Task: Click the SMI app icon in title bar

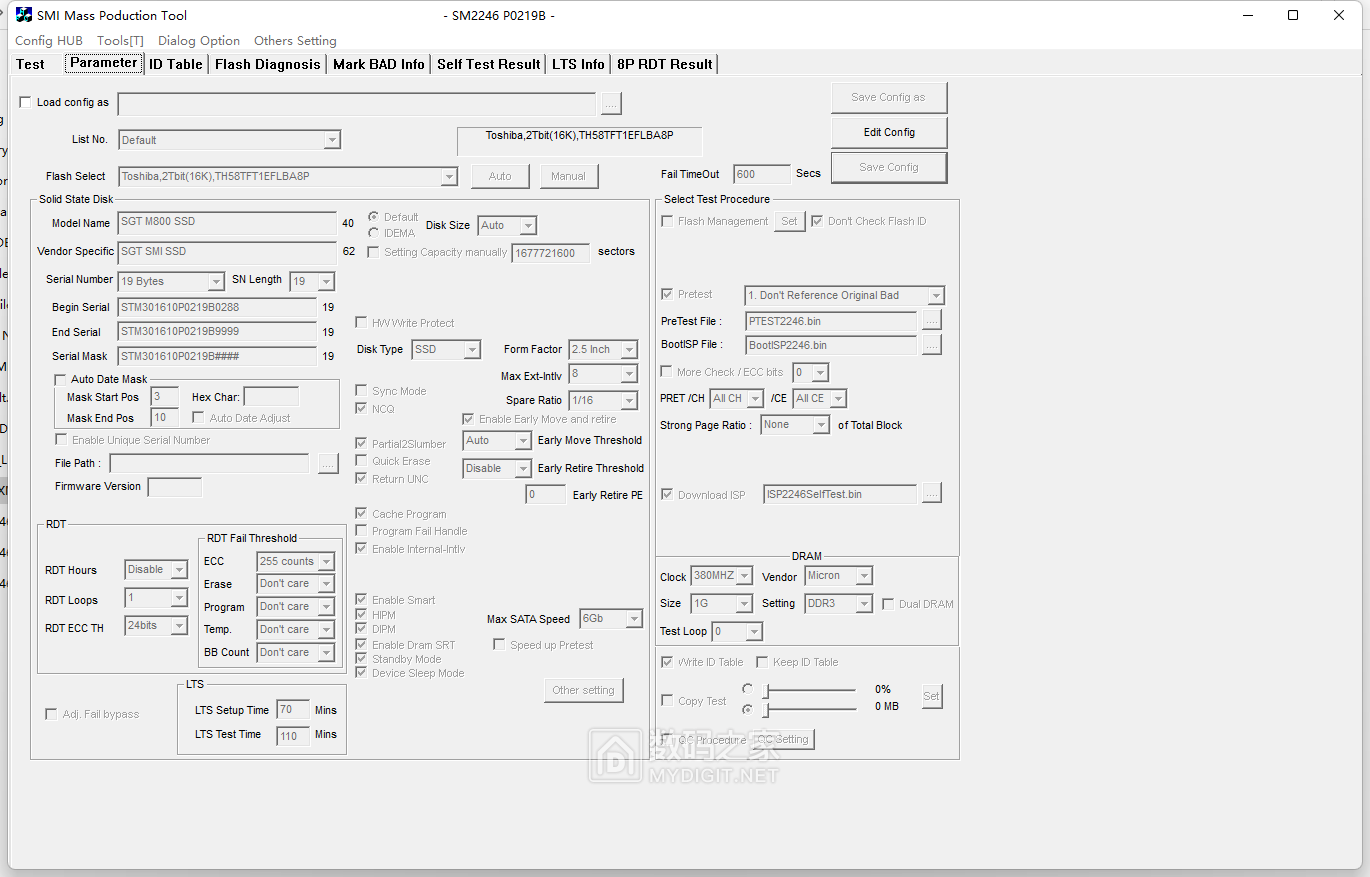Action: pos(23,15)
